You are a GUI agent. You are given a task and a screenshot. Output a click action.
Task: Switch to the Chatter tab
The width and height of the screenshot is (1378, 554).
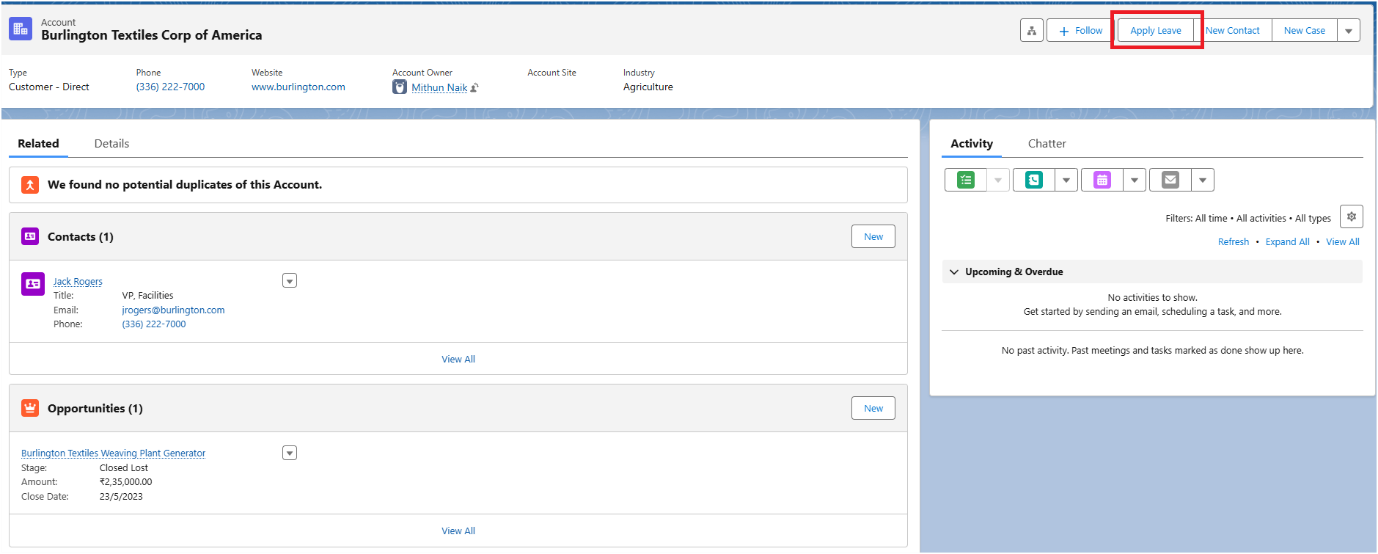pyautogui.click(x=1047, y=144)
